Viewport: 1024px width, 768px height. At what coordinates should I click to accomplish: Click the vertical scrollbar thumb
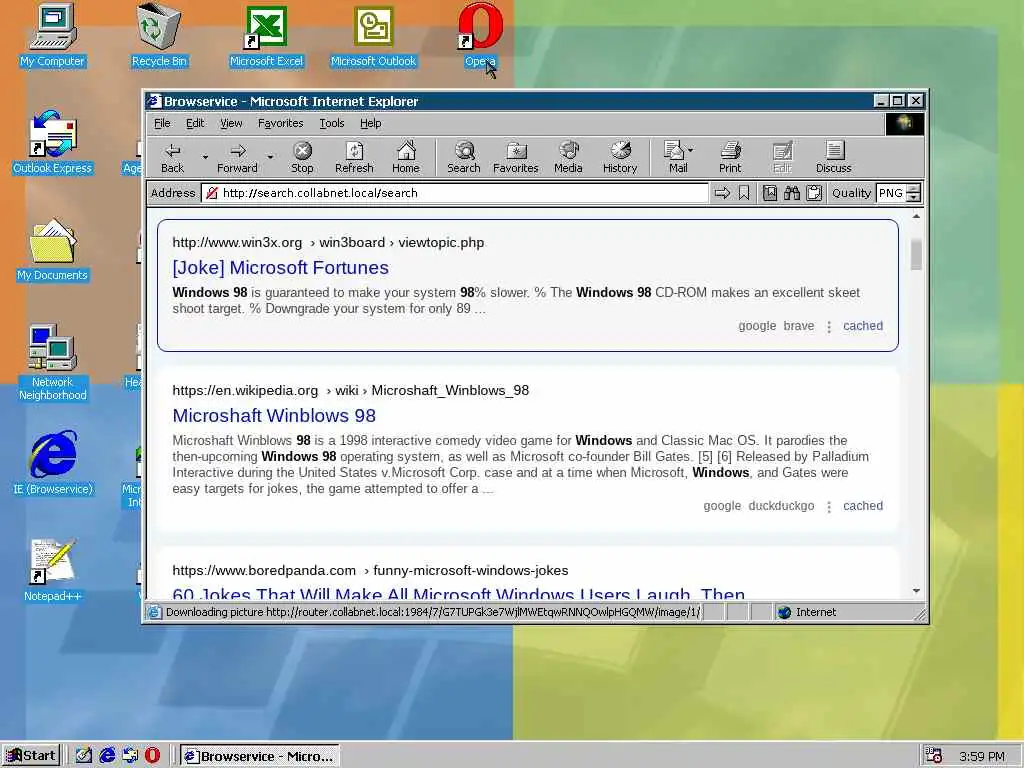(x=916, y=254)
